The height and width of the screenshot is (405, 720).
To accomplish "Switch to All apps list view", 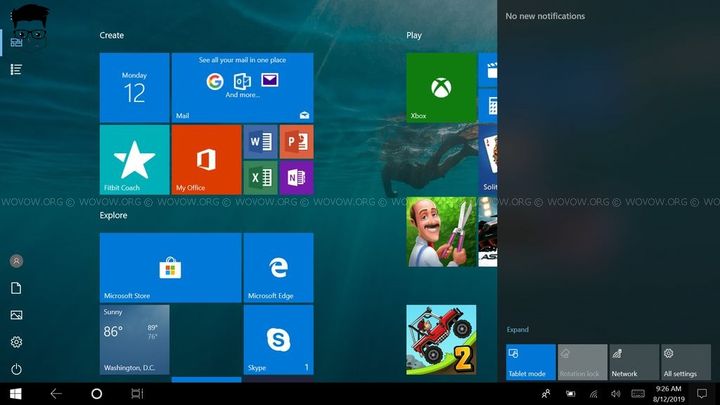I will (x=17, y=69).
